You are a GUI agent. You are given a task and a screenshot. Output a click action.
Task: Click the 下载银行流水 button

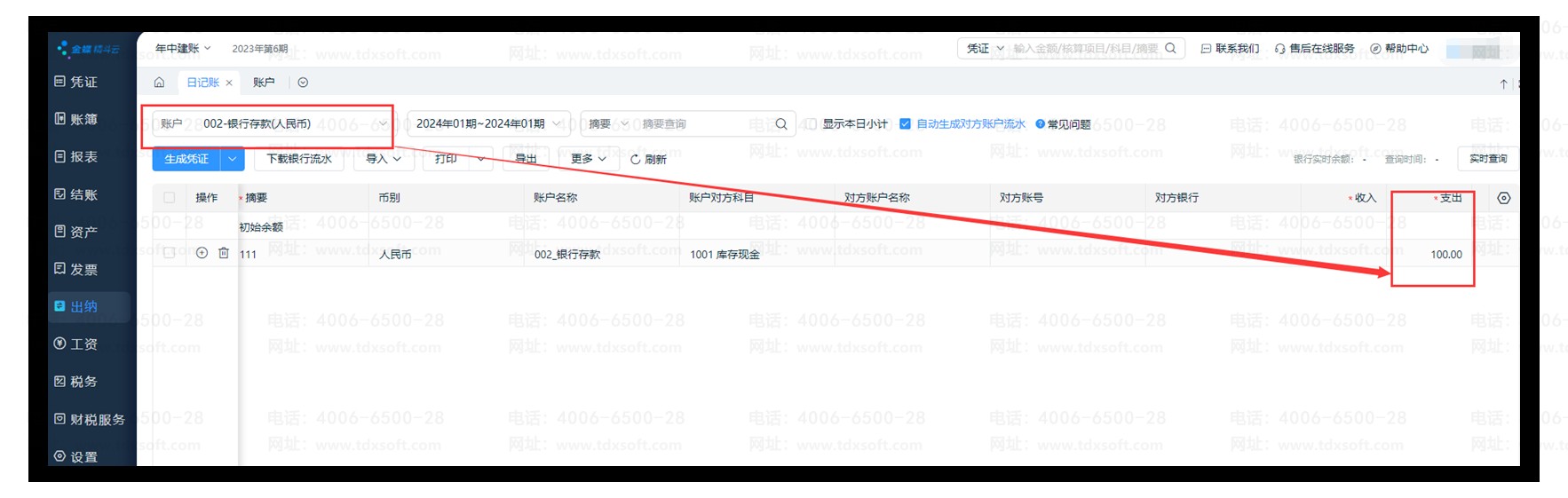tap(299, 159)
